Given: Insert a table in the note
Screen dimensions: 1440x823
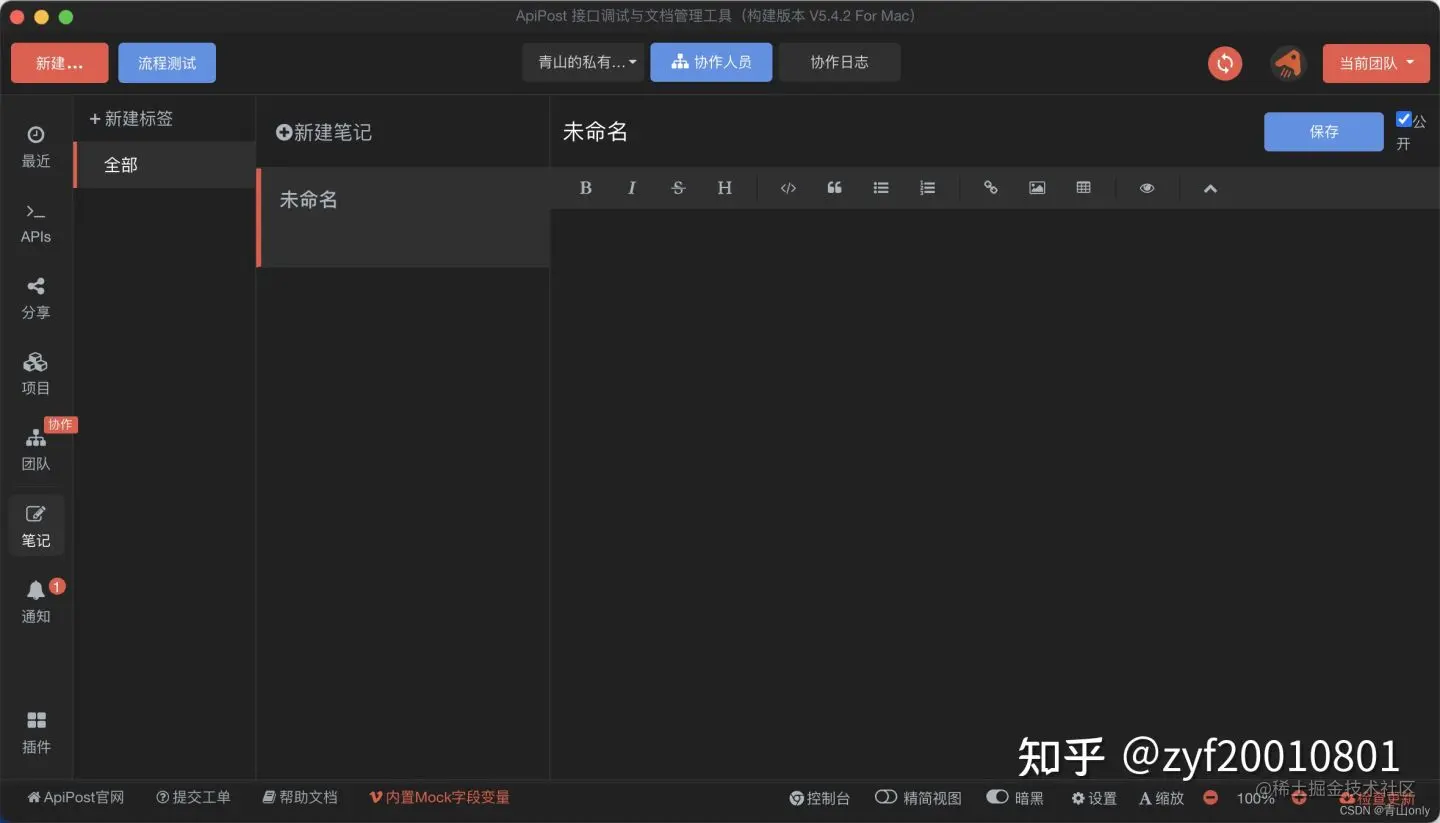Looking at the screenshot, I should click(x=1083, y=188).
